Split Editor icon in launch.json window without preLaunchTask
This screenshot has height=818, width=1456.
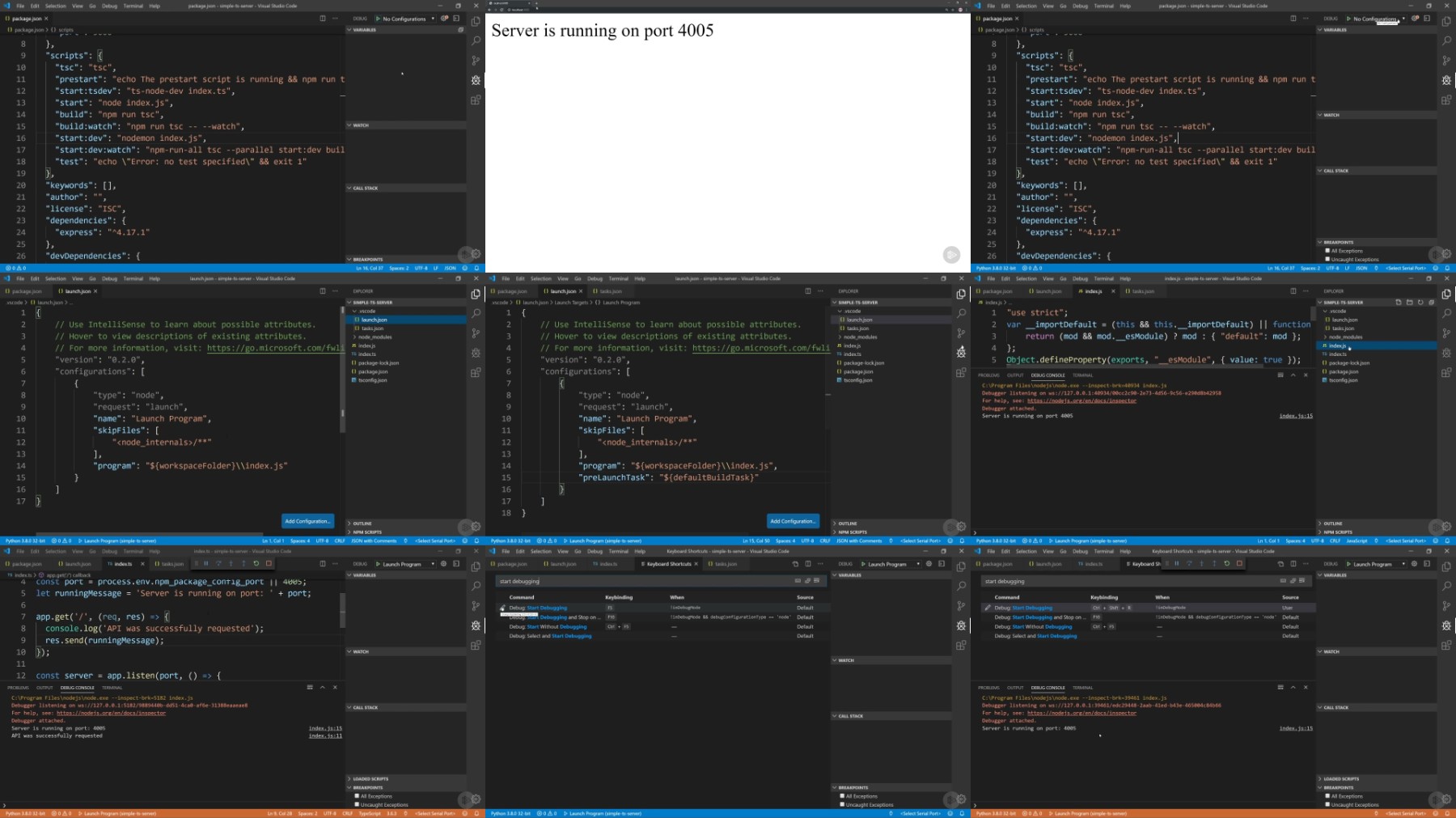click(x=323, y=291)
